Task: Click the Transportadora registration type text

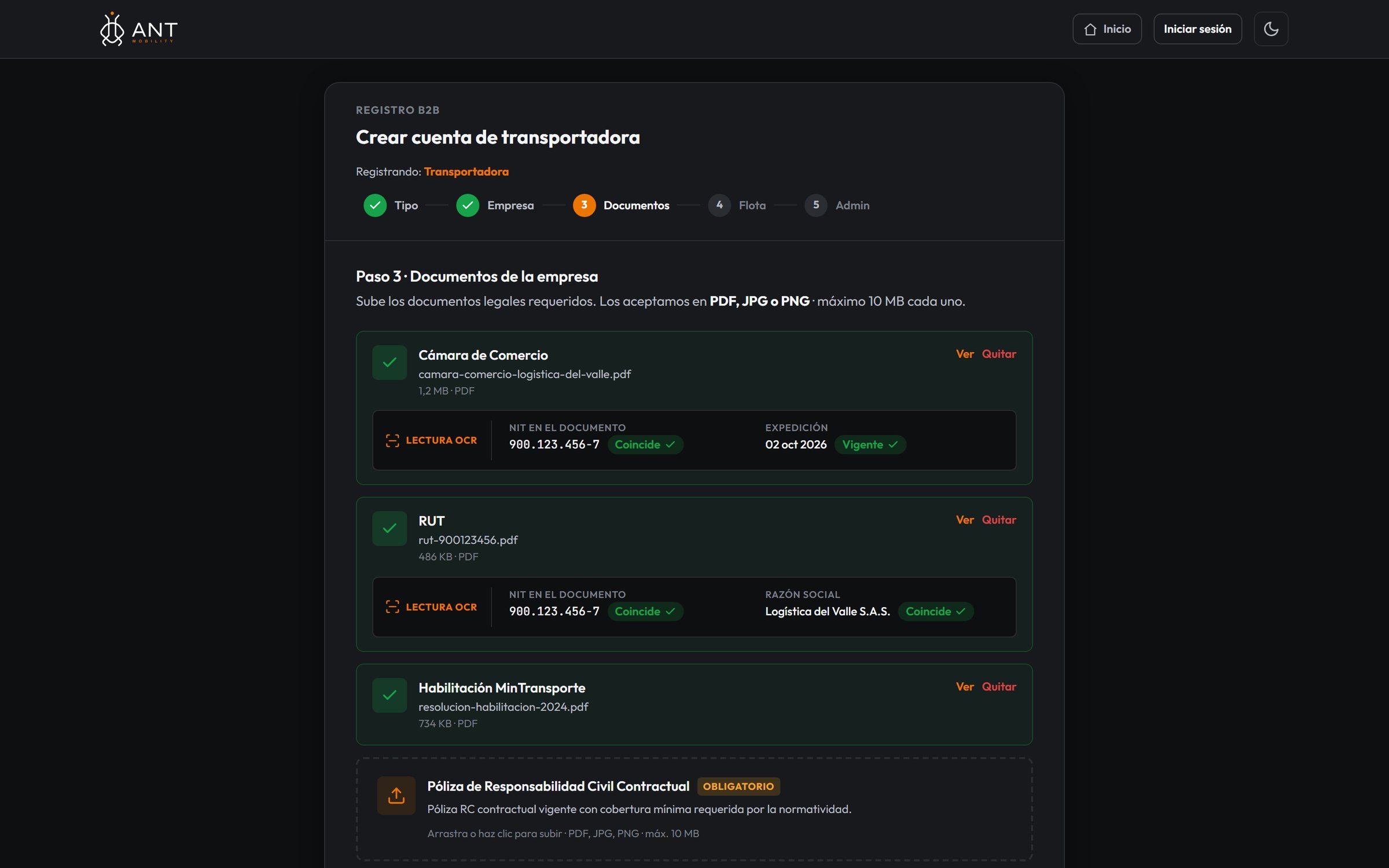Action: tap(466, 172)
